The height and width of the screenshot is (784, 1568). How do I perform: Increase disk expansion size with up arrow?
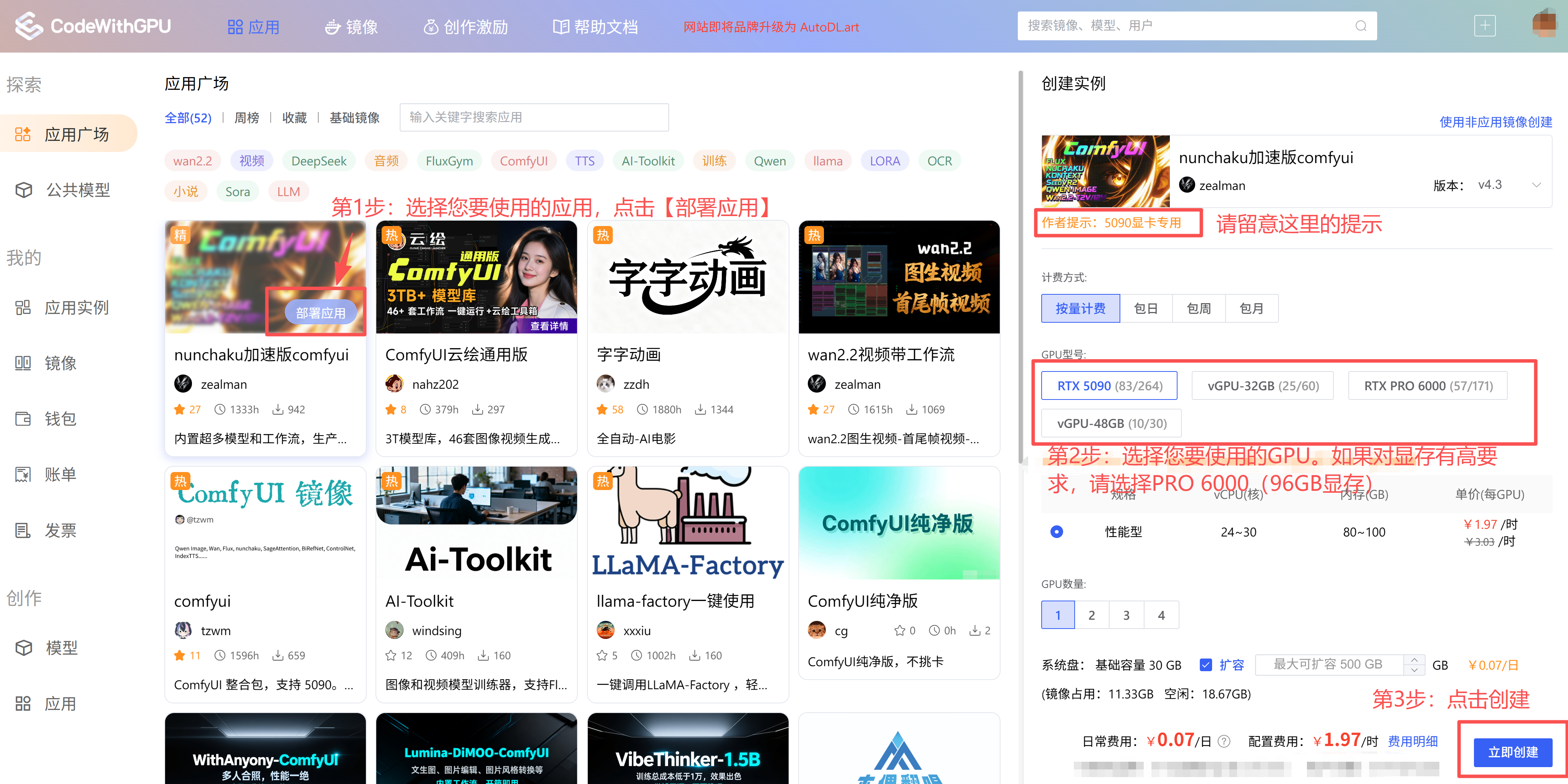pyautogui.click(x=1414, y=659)
